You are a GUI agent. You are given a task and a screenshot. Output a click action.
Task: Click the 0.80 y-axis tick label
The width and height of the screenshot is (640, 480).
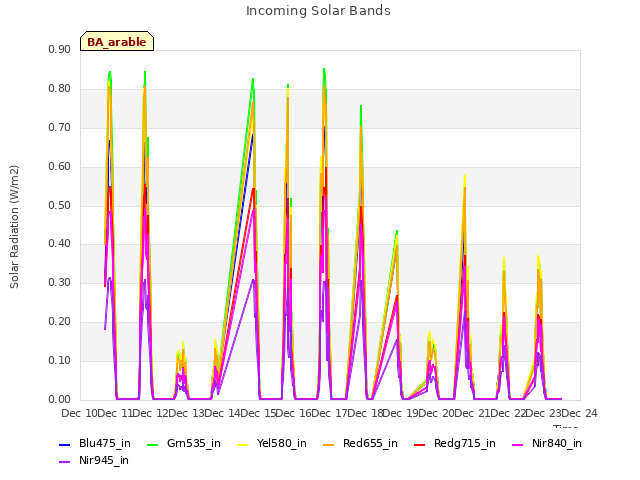tap(60, 89)
